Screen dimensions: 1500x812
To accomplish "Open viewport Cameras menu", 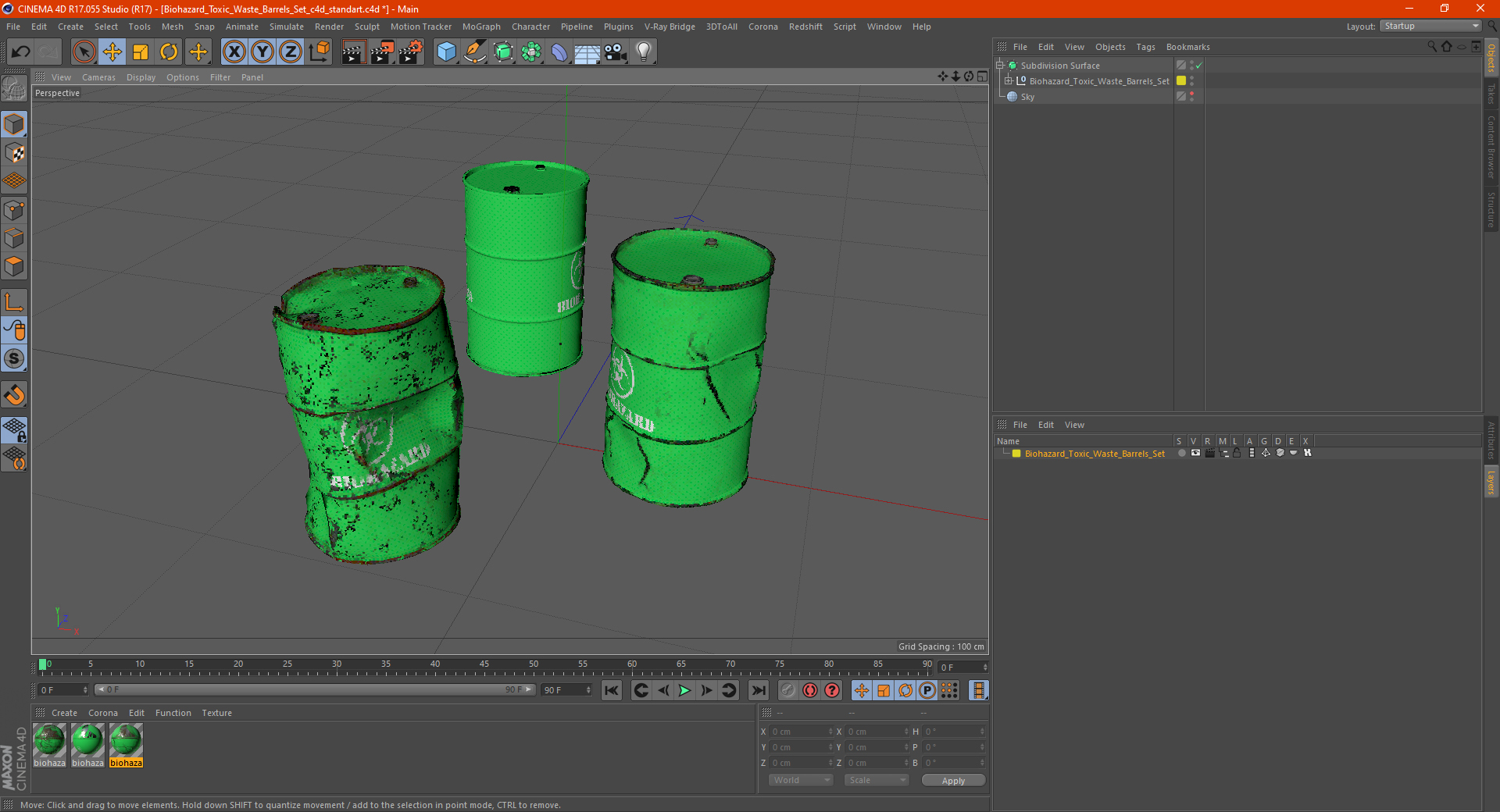I will [98, 77].
